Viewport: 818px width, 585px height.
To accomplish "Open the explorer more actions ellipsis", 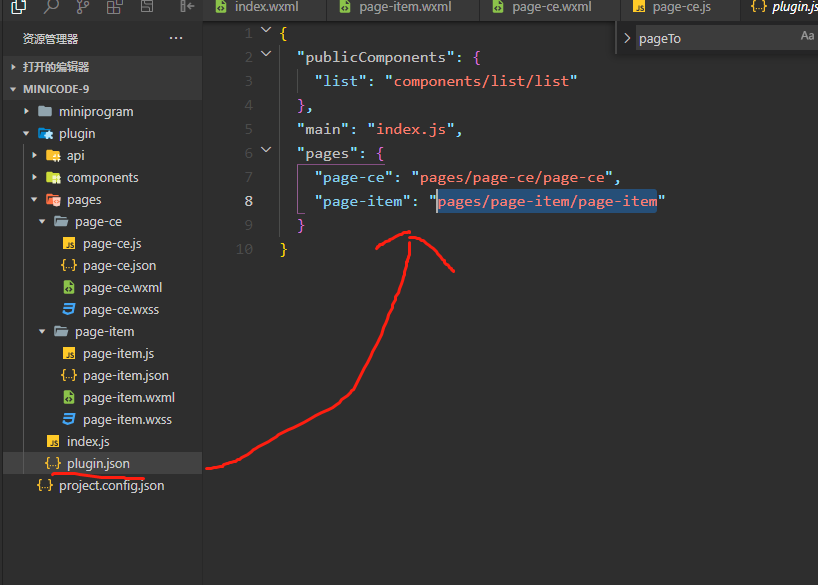I will tap(176, 38).
